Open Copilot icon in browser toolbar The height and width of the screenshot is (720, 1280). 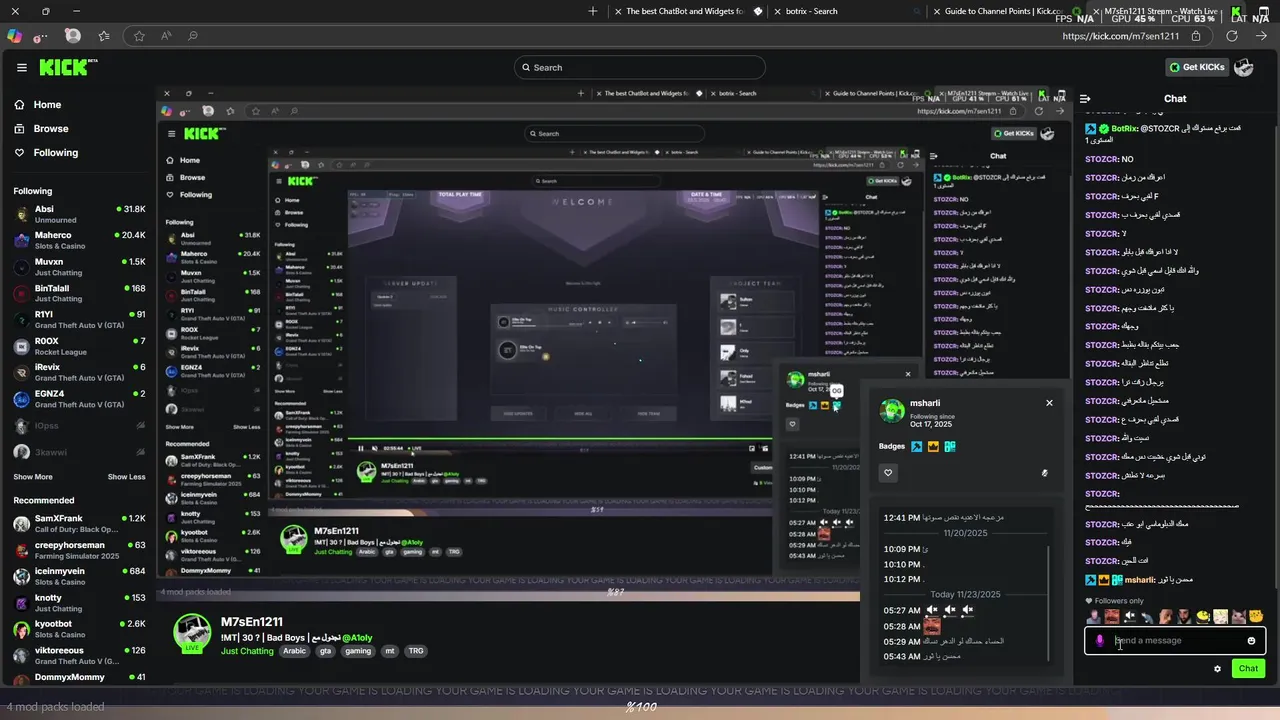click(14, 35)
